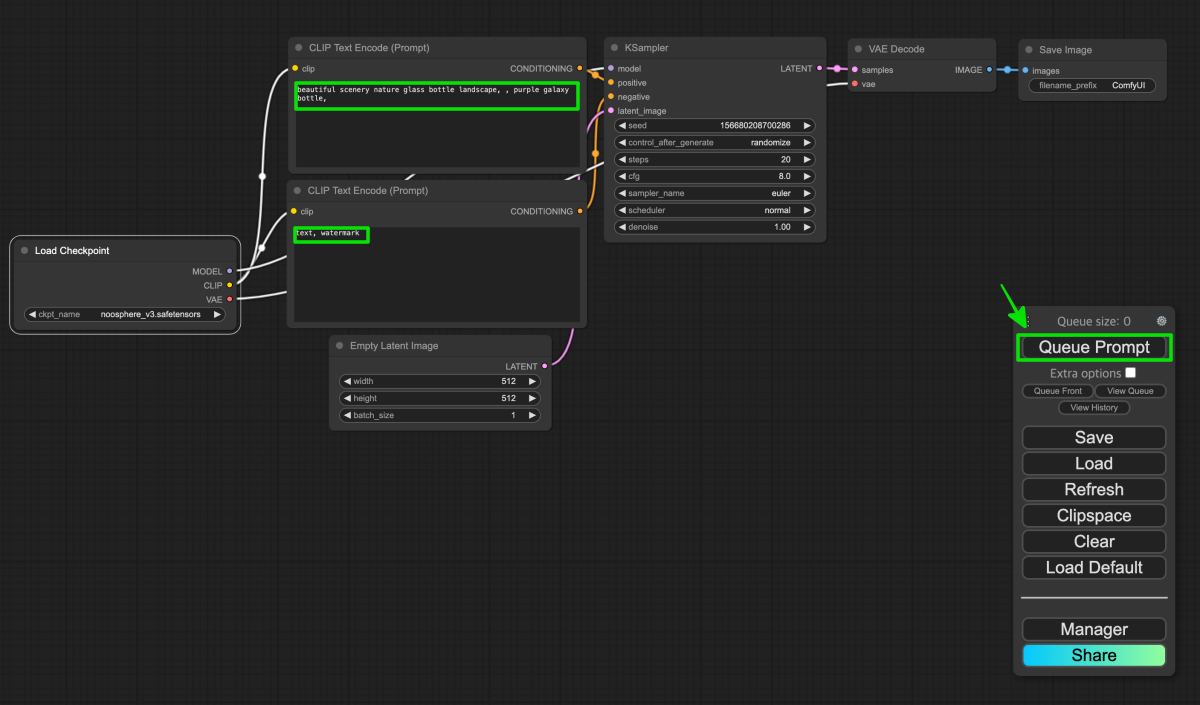1200x705 pixels.
Task: Collapse the Load Checkpoint node dot
Action: [x=25, y=251]
